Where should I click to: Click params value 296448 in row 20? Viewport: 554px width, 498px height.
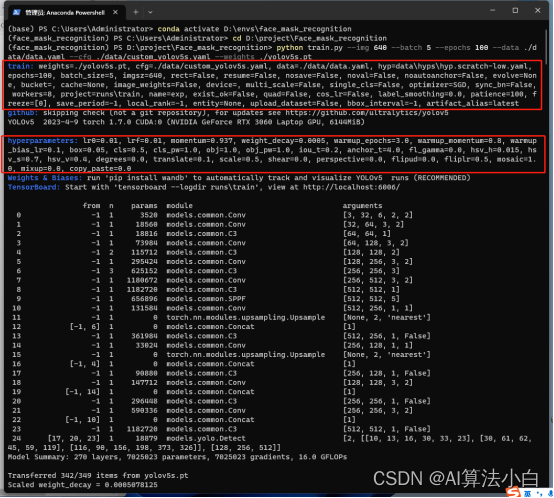(144, 401)
